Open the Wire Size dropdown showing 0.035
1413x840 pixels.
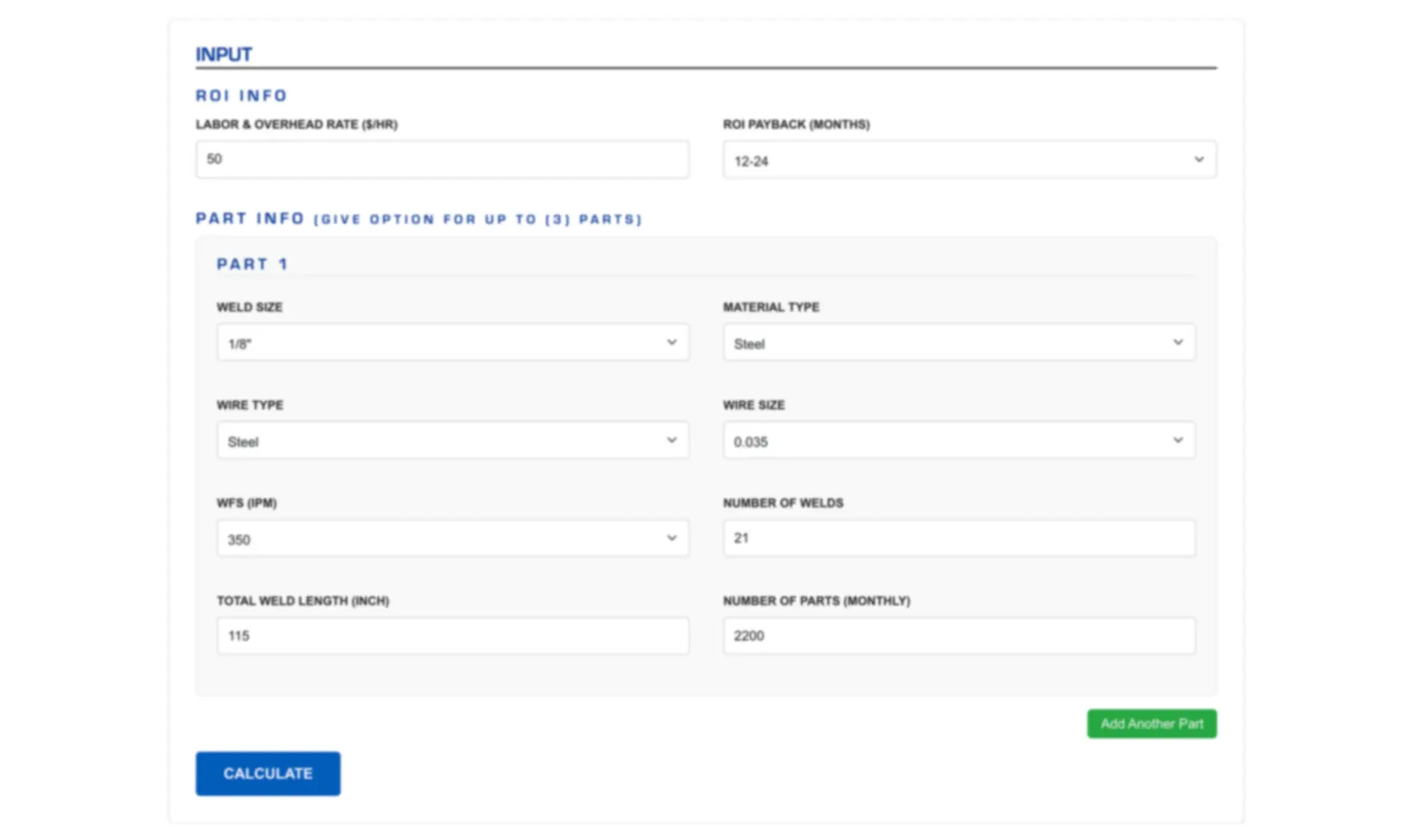(x=959, y=441)
